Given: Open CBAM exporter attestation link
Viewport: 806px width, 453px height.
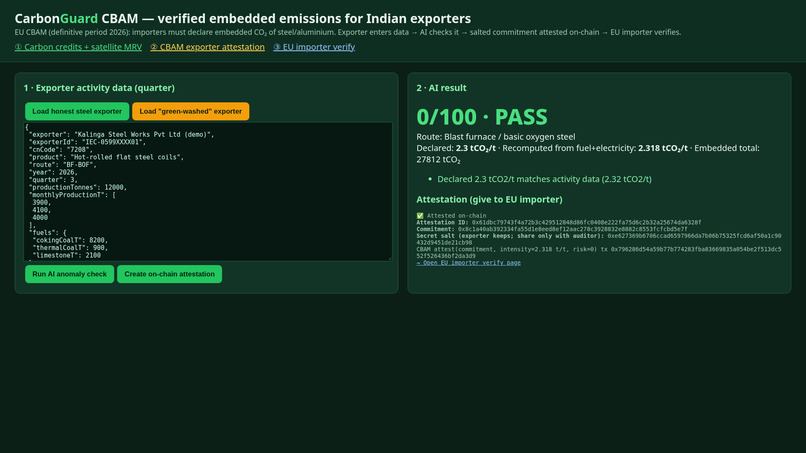Looking at the screenshot, I should pos(207,47).
